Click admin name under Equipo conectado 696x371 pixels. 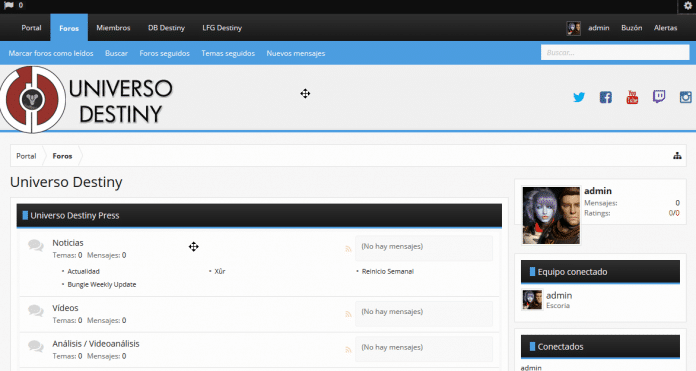pos(559,295)
